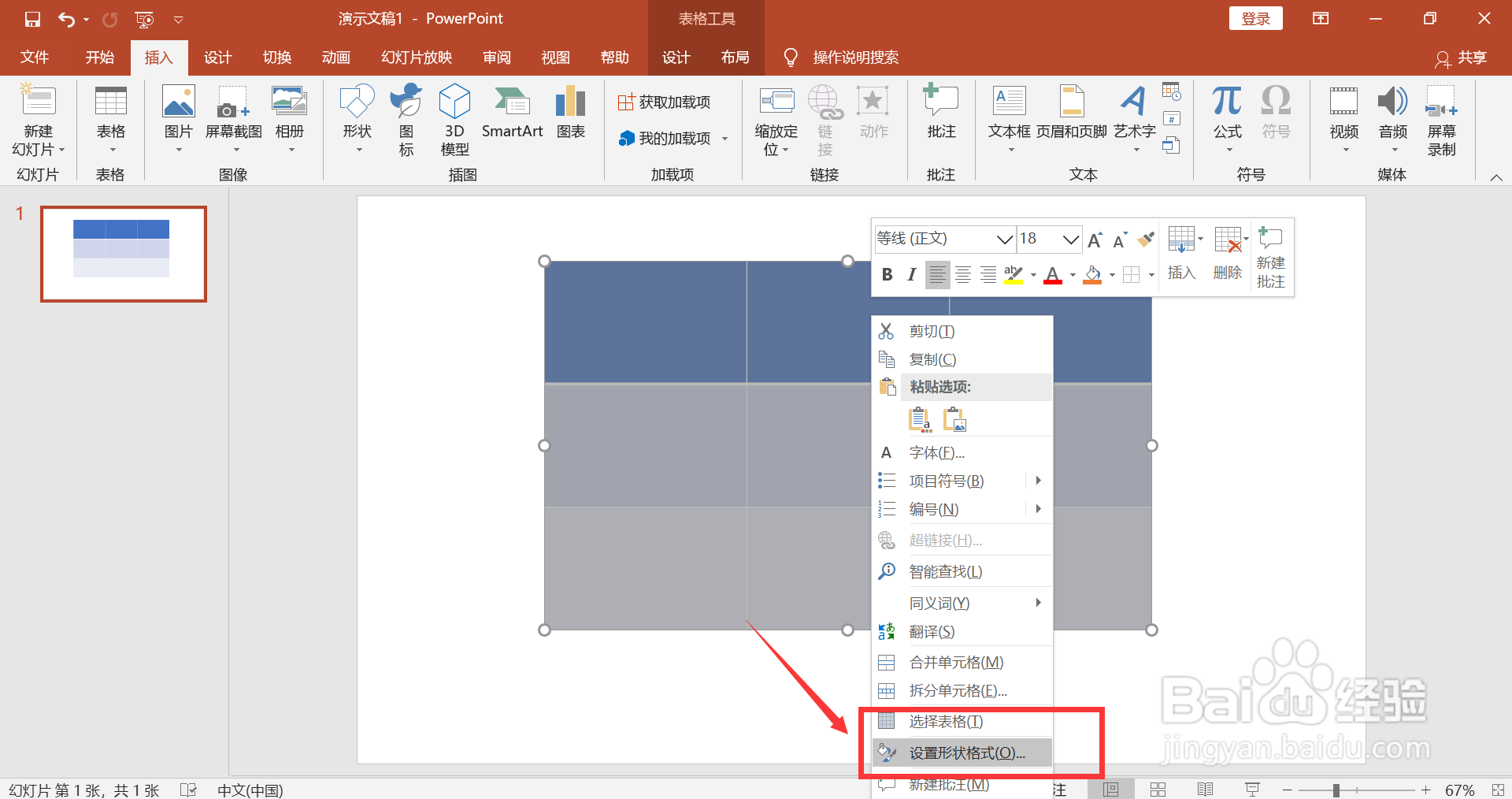
Task: Insert a SmartArt graphic
Action: 512,112
